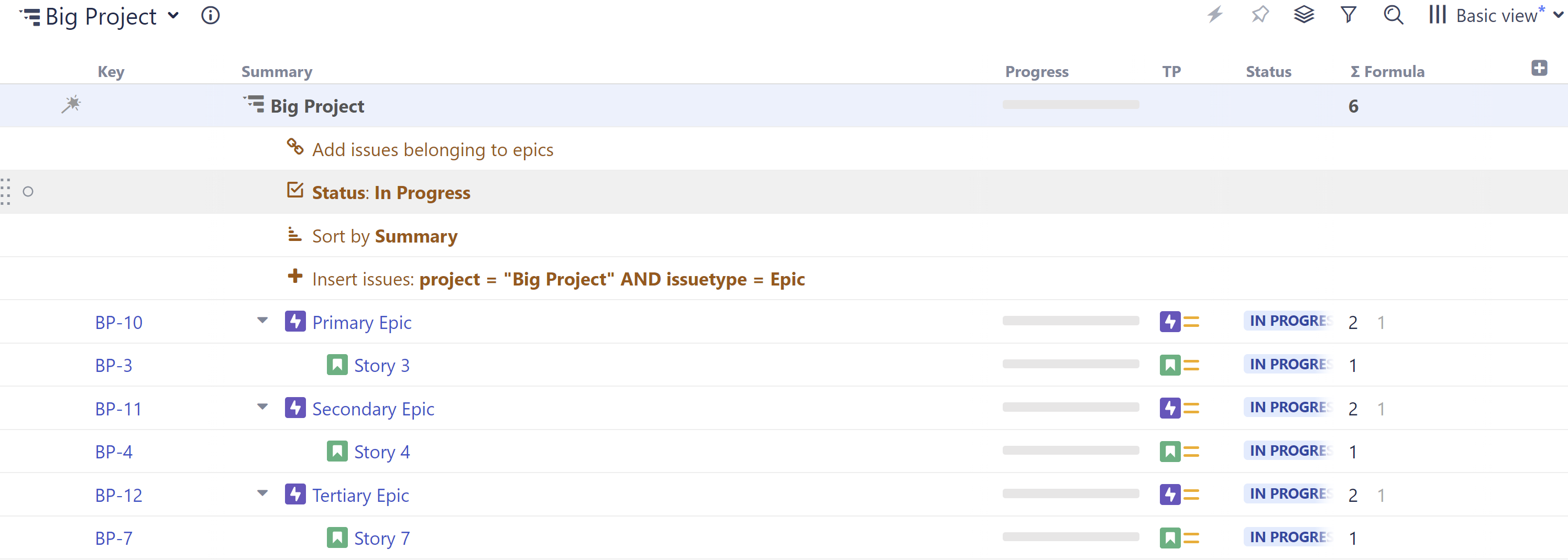Collapse the Secondary Epic row
Viewport: 1568px width, 560px height.
(x=262, y=407)
